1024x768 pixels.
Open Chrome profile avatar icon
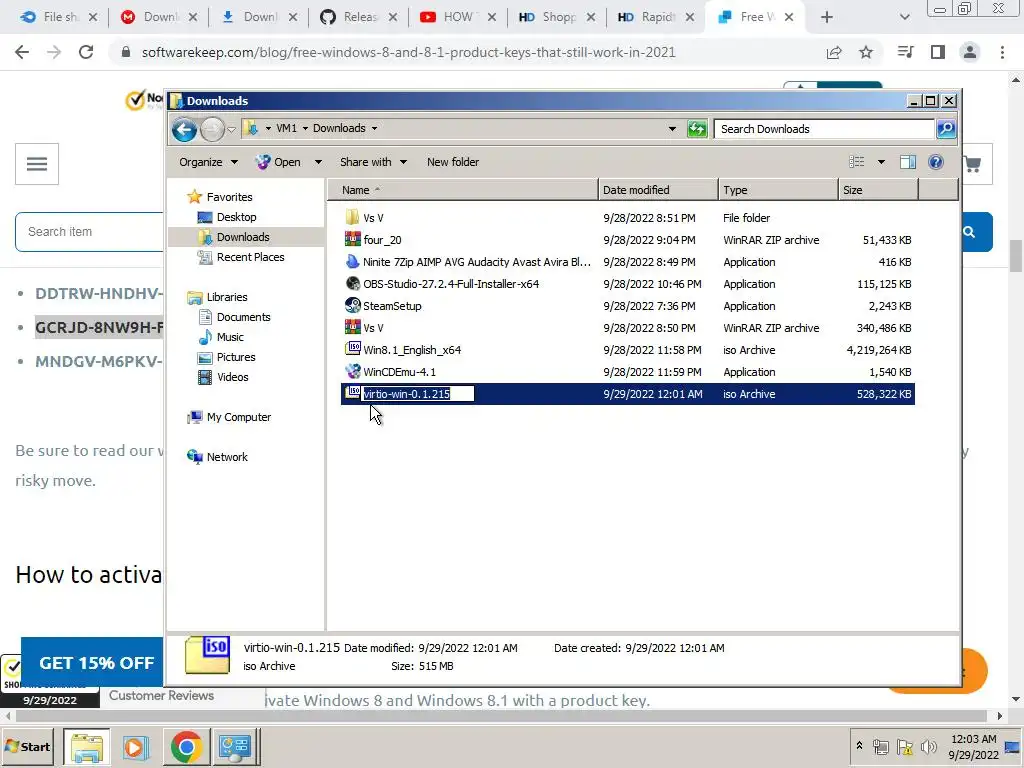pos(970,52)
